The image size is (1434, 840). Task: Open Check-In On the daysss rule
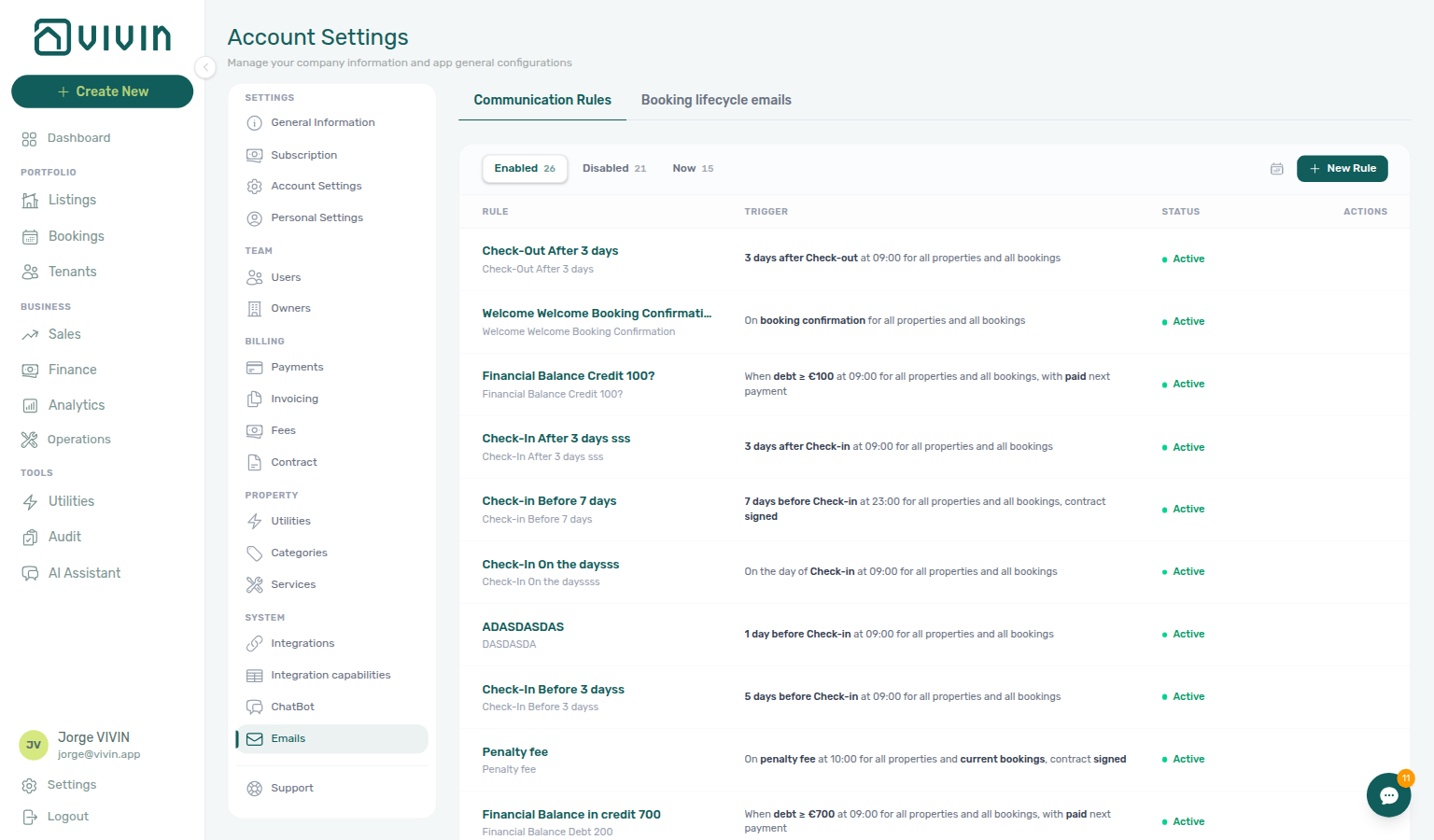coord(551,565)
